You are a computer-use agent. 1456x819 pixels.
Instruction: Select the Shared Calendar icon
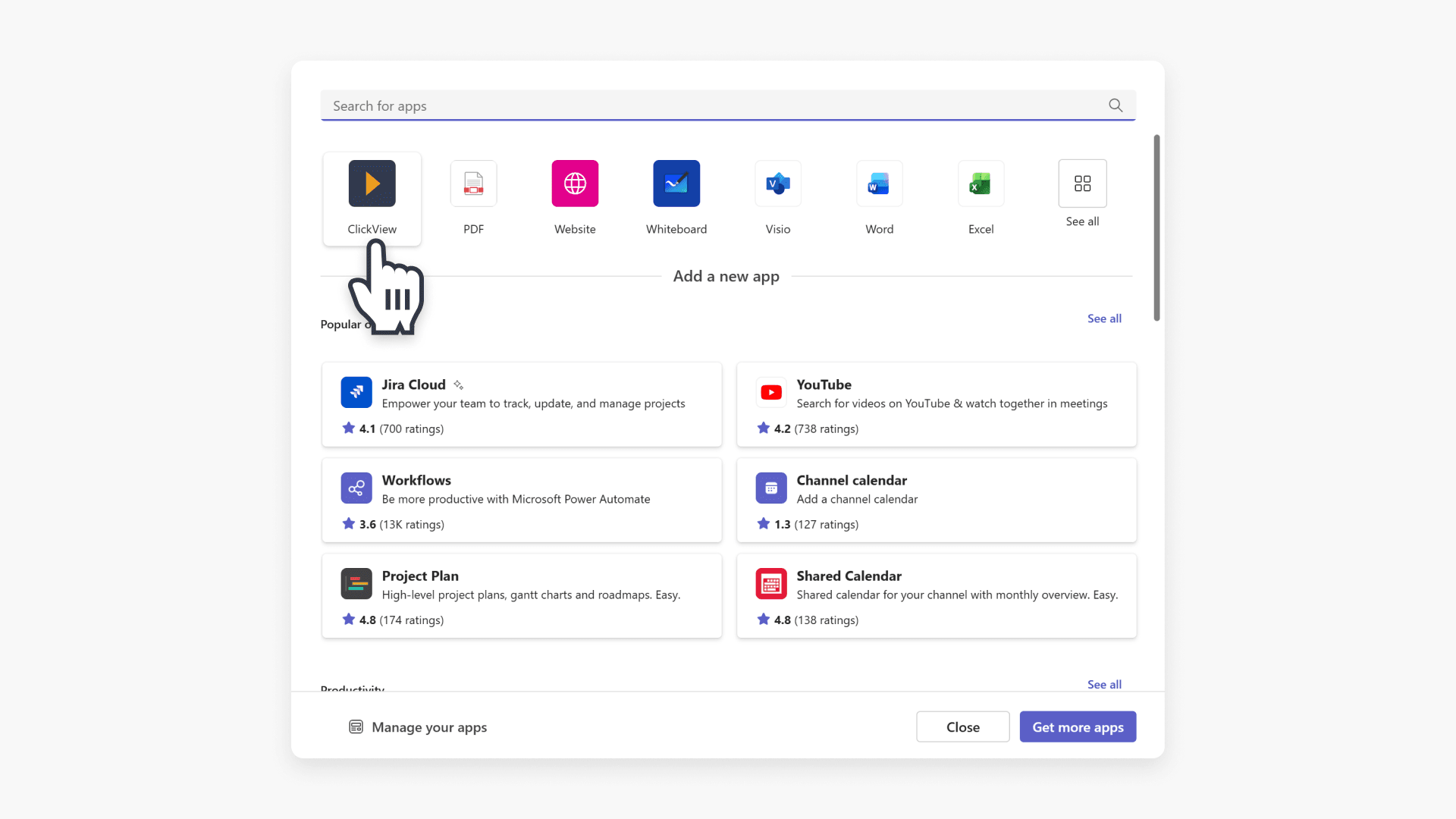click(x=771, y=583)
